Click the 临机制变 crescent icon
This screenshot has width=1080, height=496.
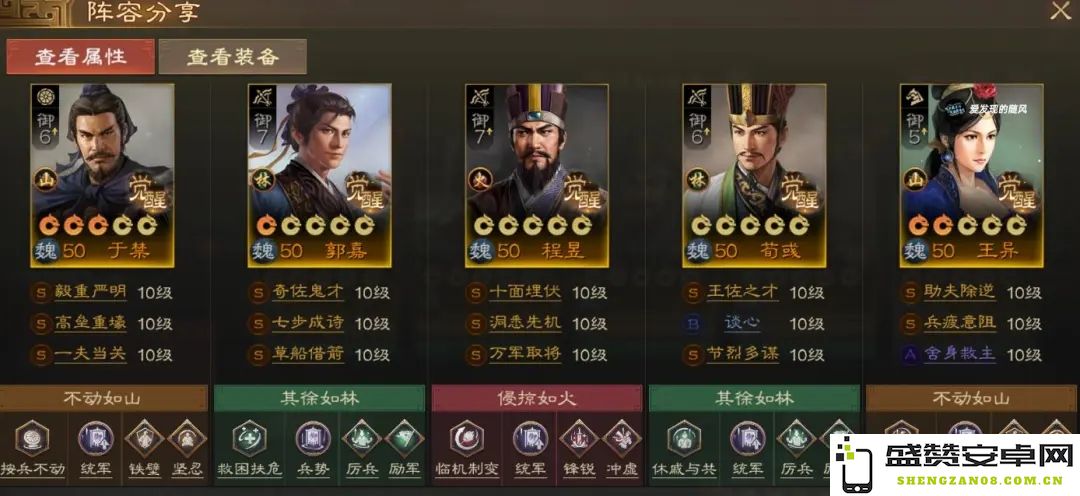click(466, 439)
